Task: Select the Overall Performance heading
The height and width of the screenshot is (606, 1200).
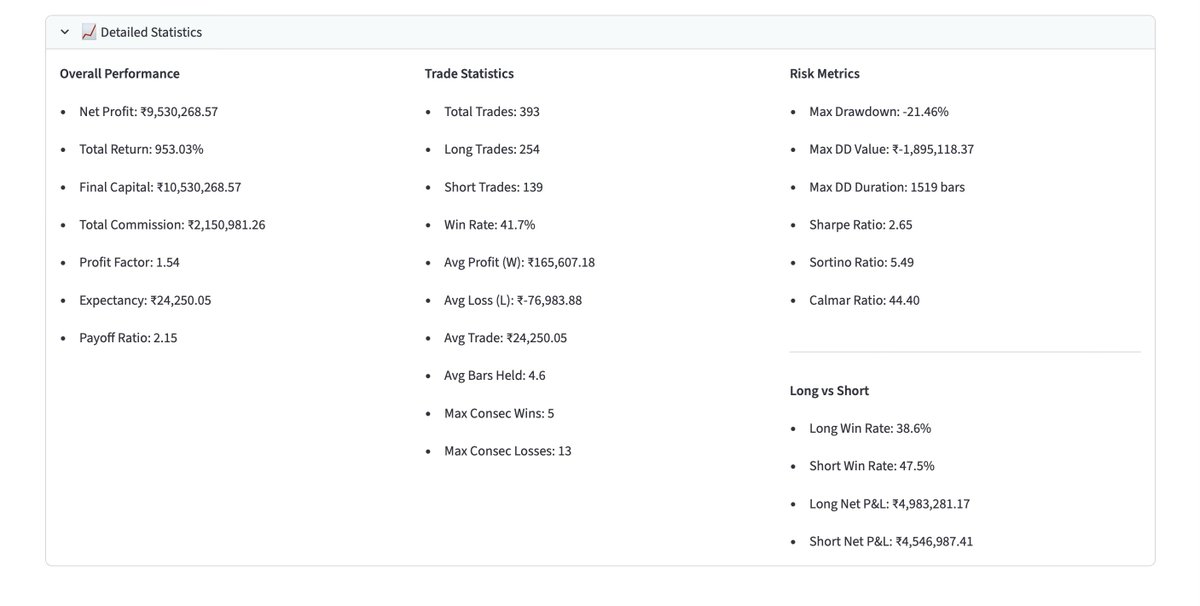Action: click(x=120, y=74)
